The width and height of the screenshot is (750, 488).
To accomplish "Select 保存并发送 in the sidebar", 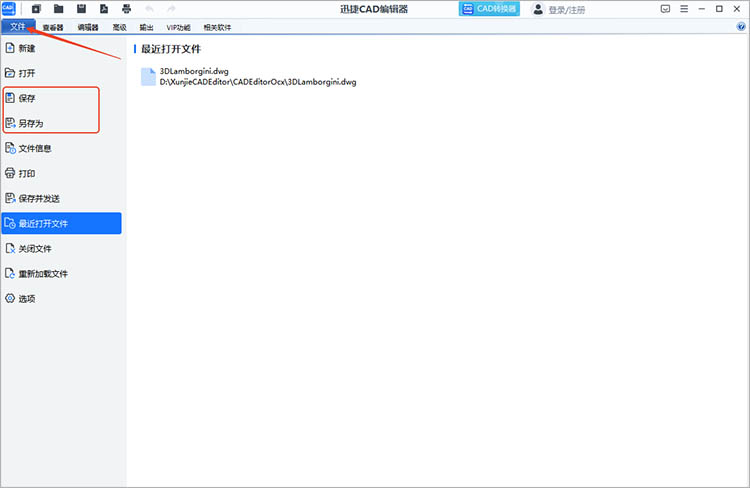I will click(61, 199).
